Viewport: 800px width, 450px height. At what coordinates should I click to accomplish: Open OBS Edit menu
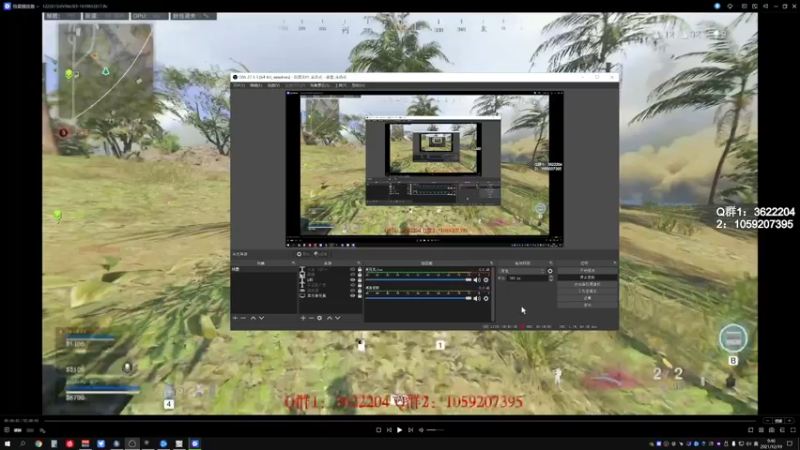click(x=256, y=85)
